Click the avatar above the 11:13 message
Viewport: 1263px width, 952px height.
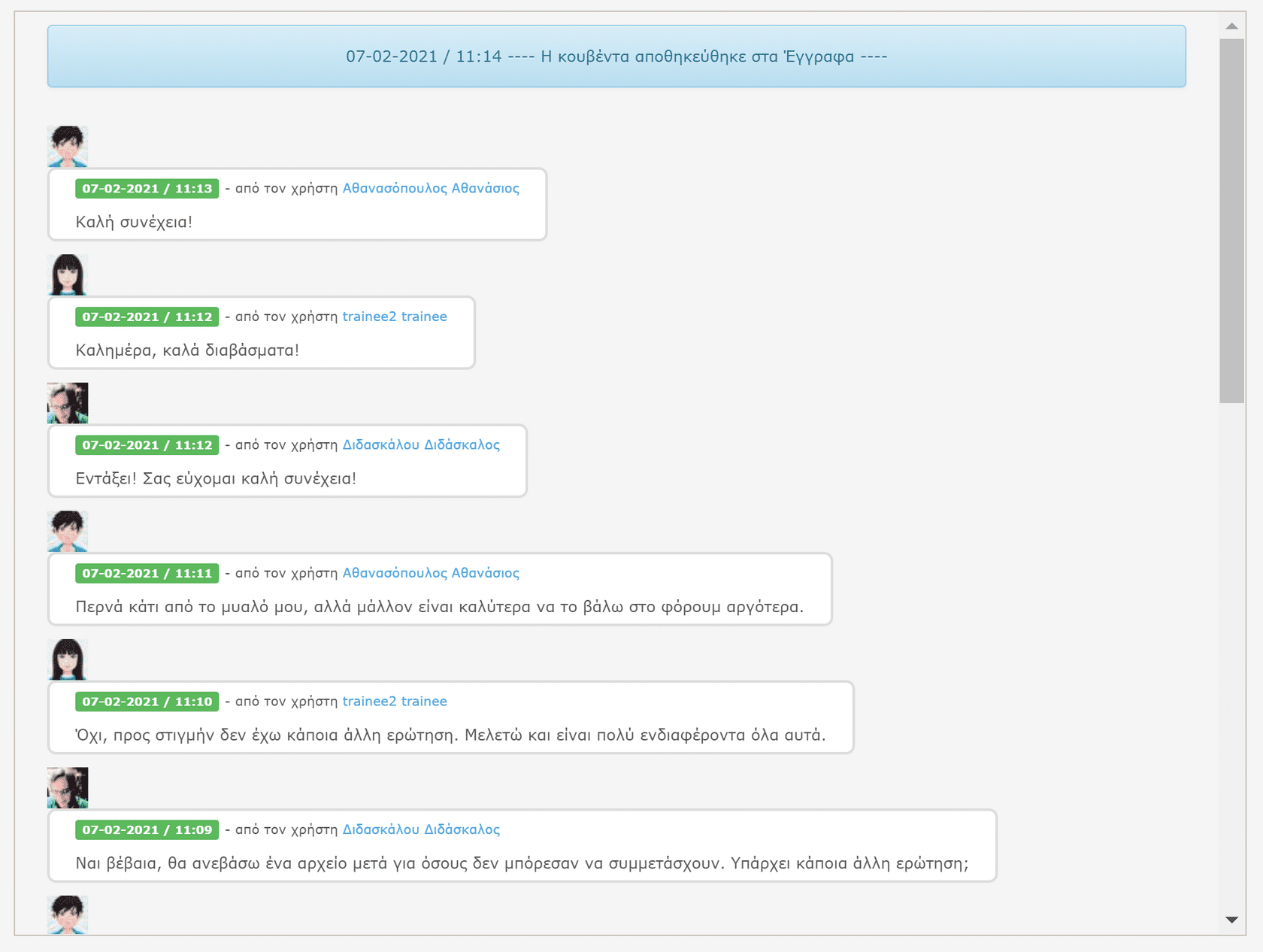click(68, 147)
